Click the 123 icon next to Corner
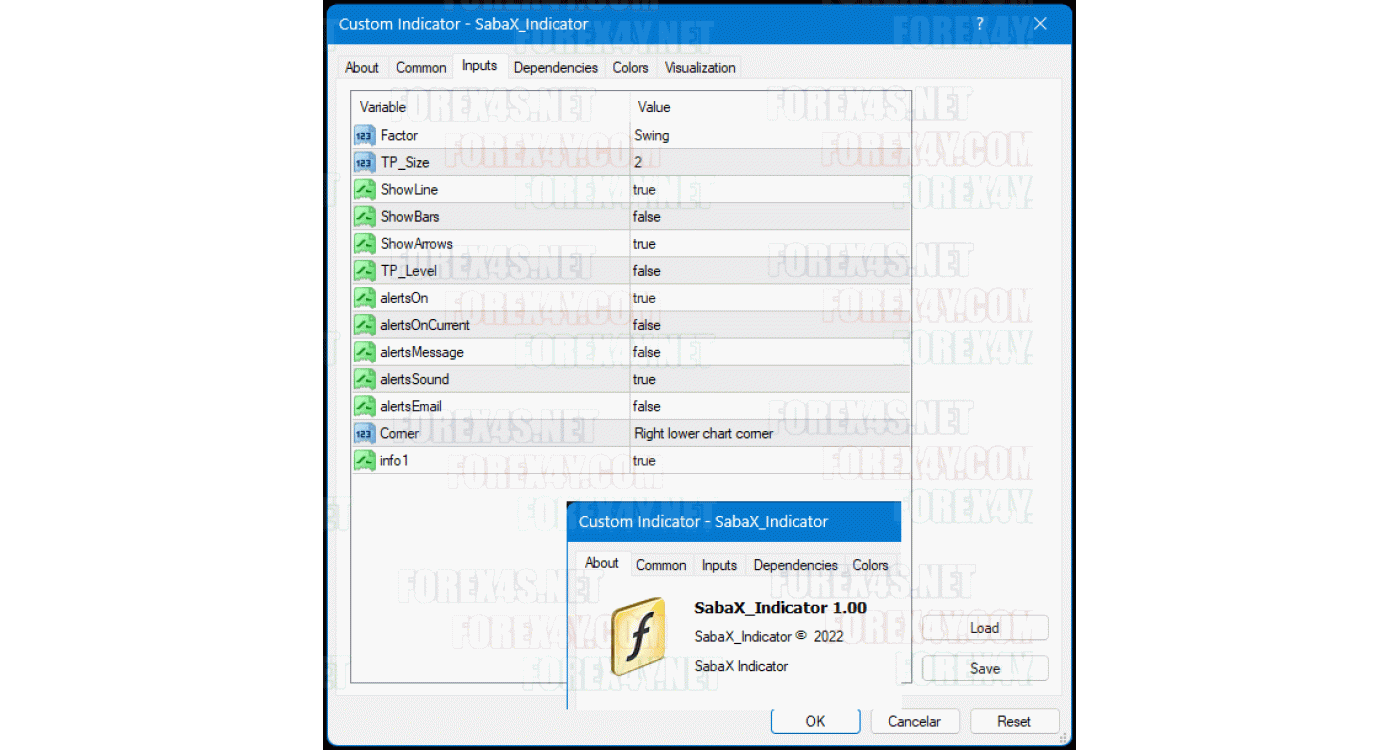 (365, 433)
